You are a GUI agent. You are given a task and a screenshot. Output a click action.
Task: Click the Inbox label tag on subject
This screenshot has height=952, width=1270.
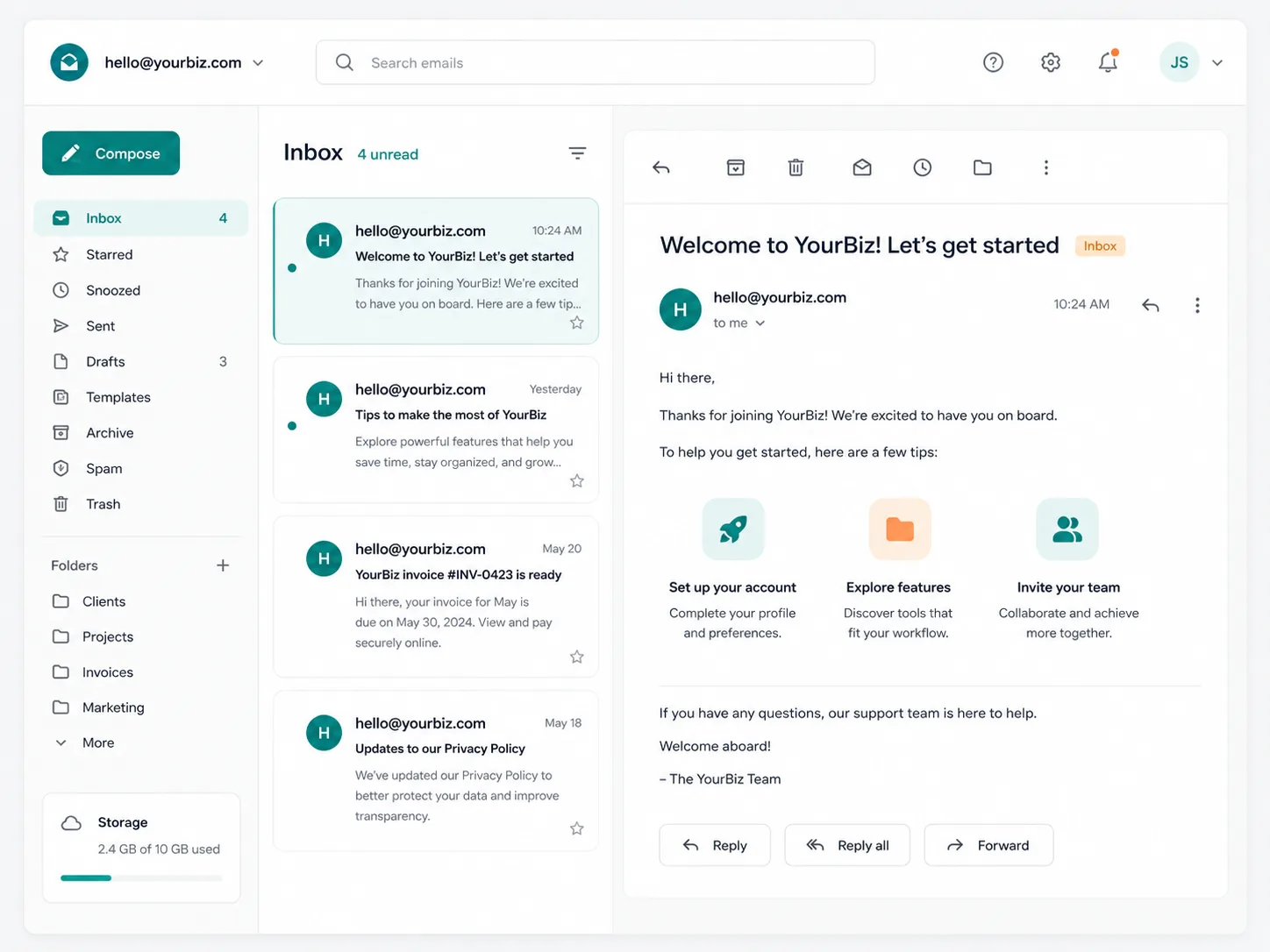(1100, 246)
